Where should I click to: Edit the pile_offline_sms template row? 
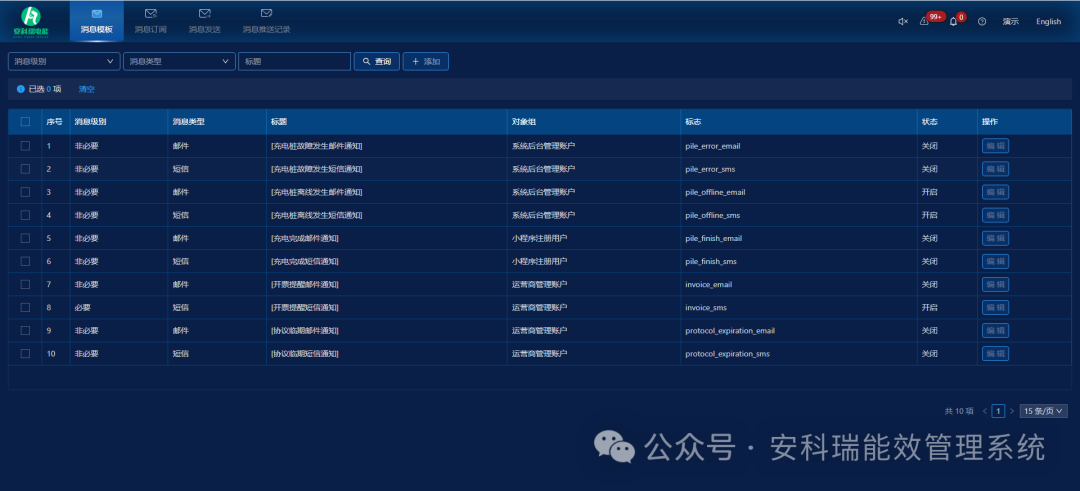(995, 215)
